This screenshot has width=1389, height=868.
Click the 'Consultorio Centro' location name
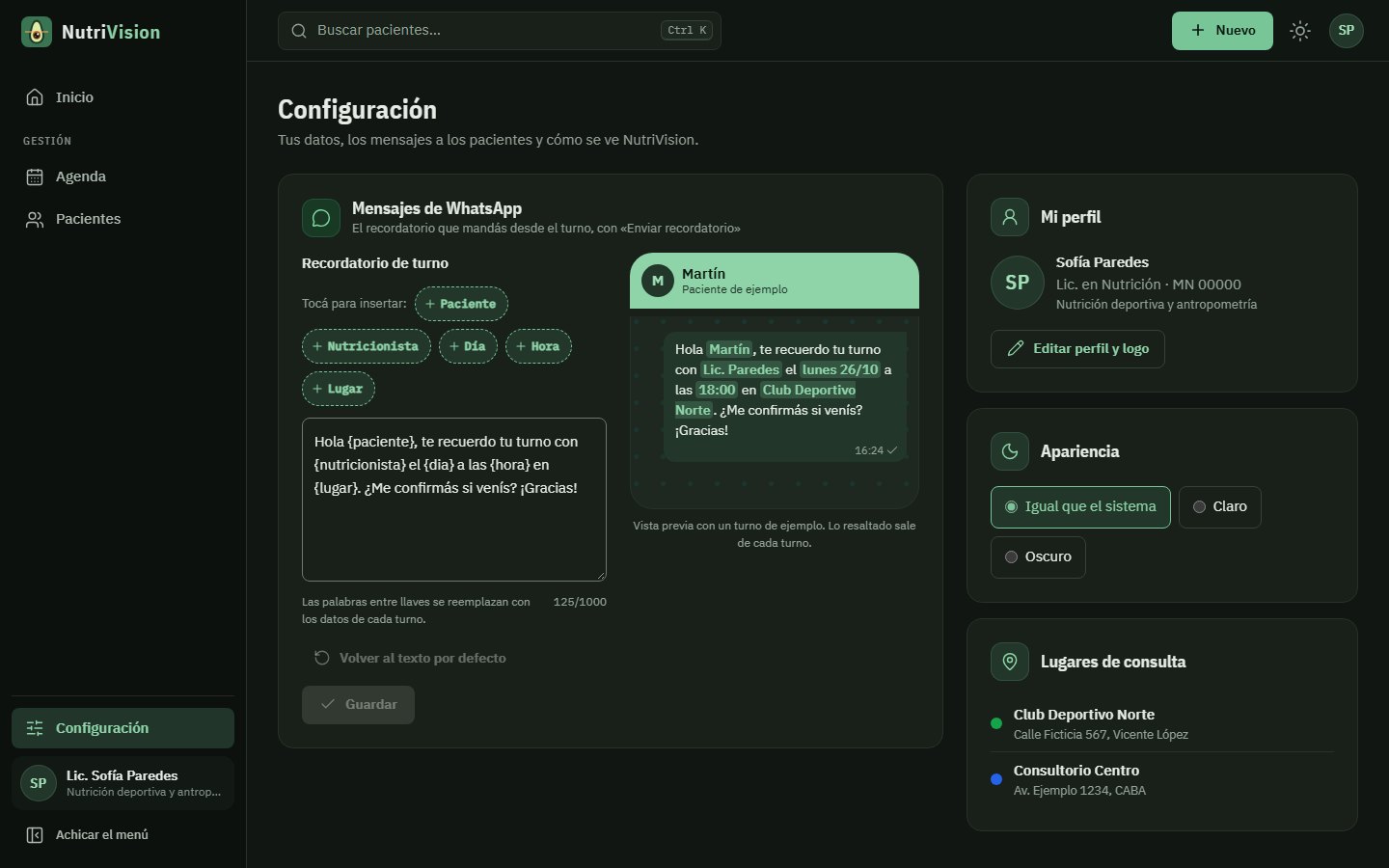[x=1076, y=771]
